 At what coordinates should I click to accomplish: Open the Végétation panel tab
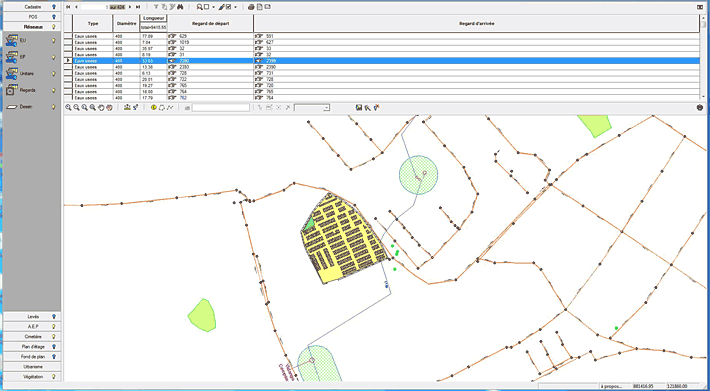32,377
